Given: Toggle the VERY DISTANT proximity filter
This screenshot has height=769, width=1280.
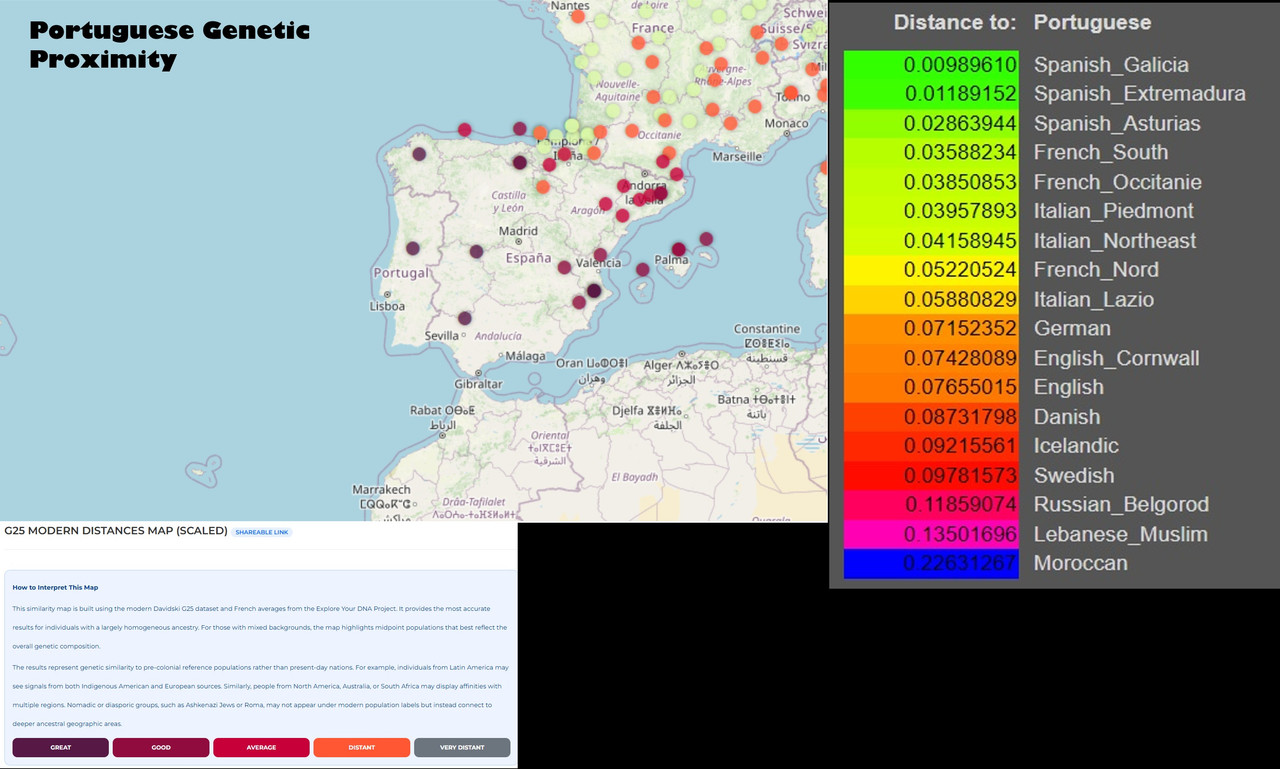Looking at the screenshot, I should [x=462, y=747].
